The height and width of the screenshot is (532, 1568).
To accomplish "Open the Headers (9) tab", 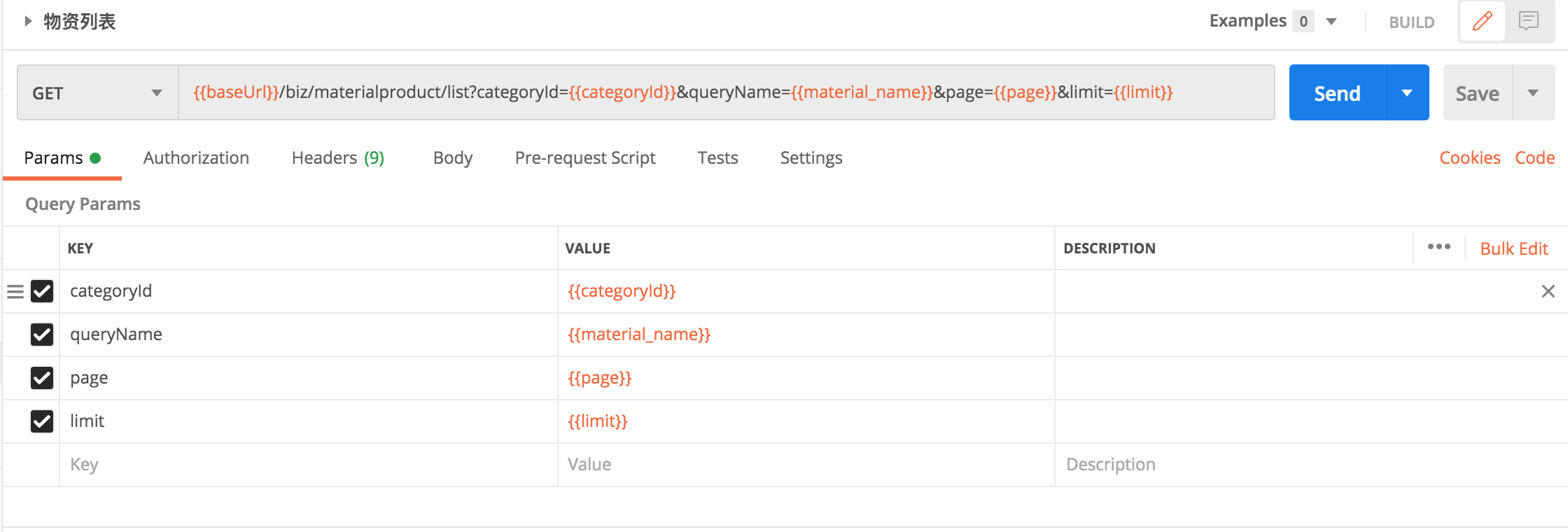I will (337, 158).
